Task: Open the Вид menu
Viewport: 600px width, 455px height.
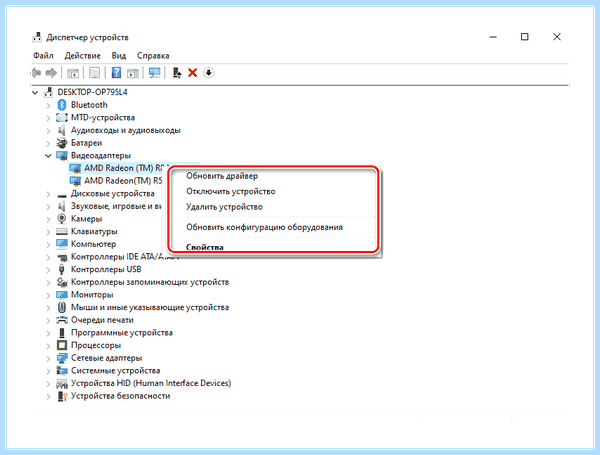Action: (119, 56)
